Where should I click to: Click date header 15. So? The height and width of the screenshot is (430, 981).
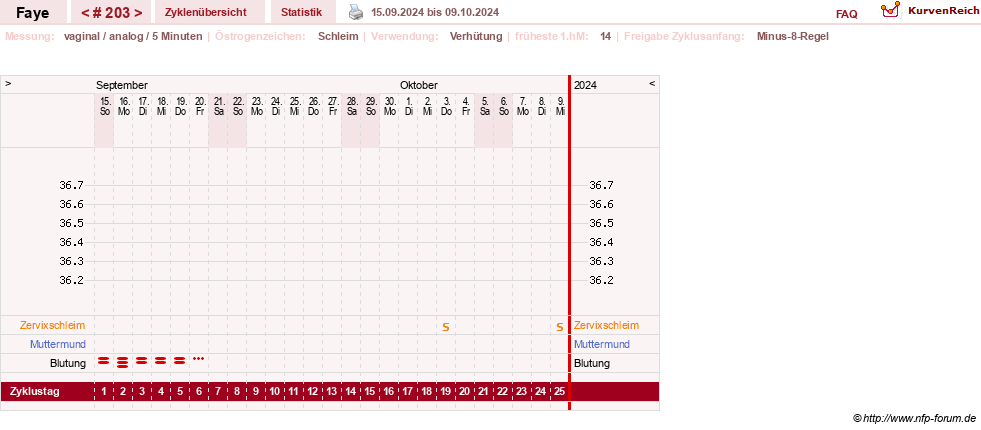(x=104, y=106)
